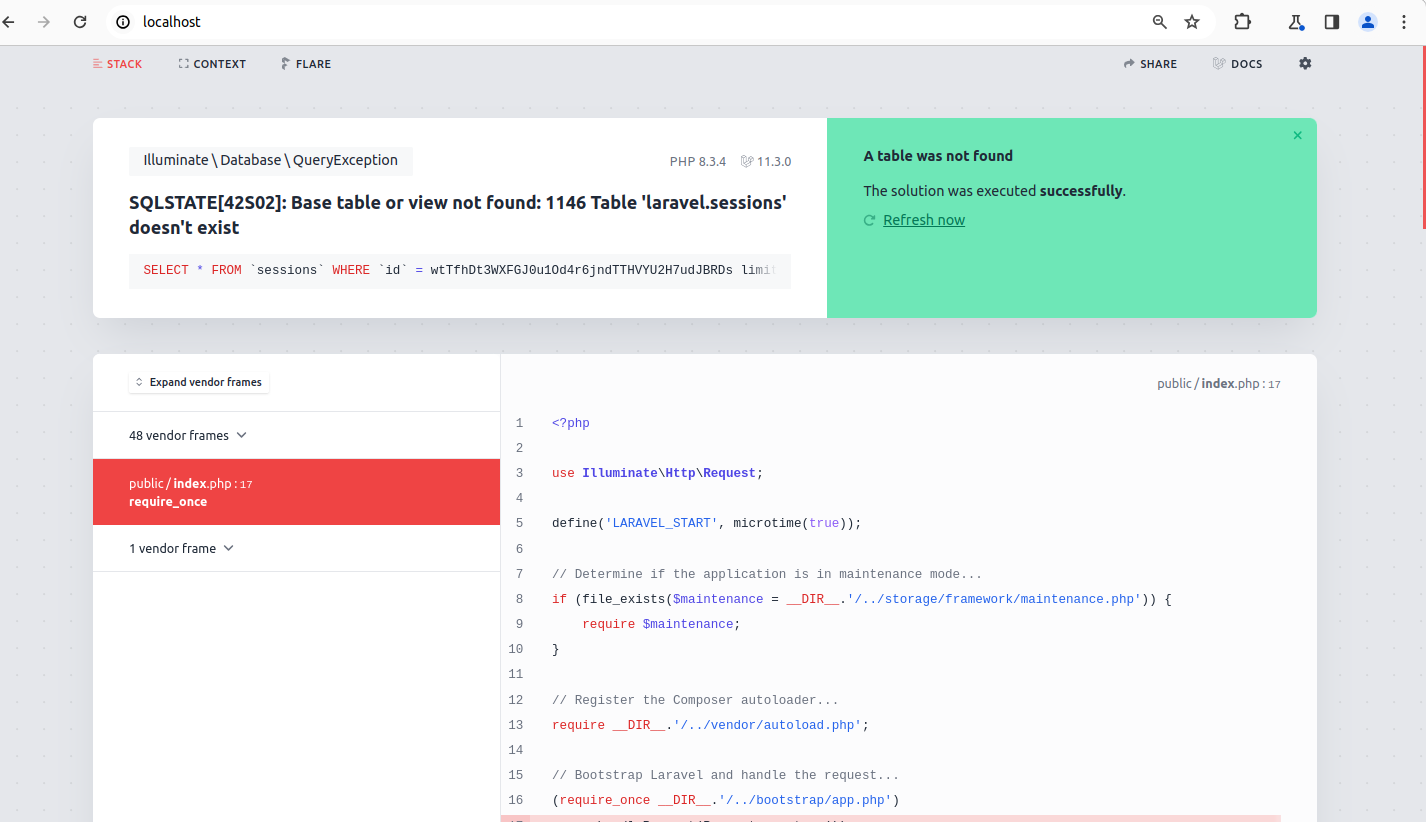Open the SHARE menu

pyautogui.click(x=1151, y=64)
